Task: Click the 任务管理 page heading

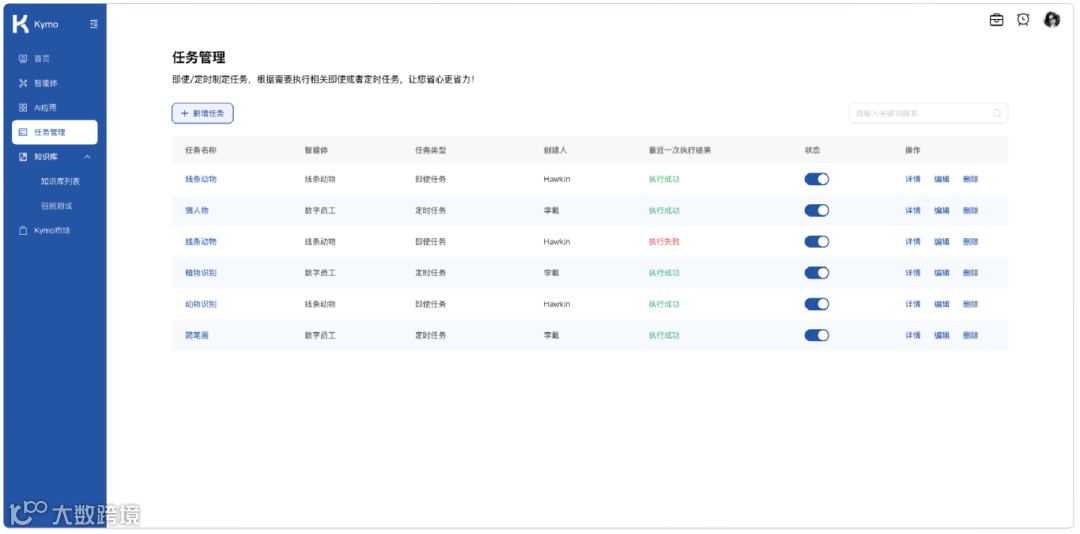Action: 198,58
